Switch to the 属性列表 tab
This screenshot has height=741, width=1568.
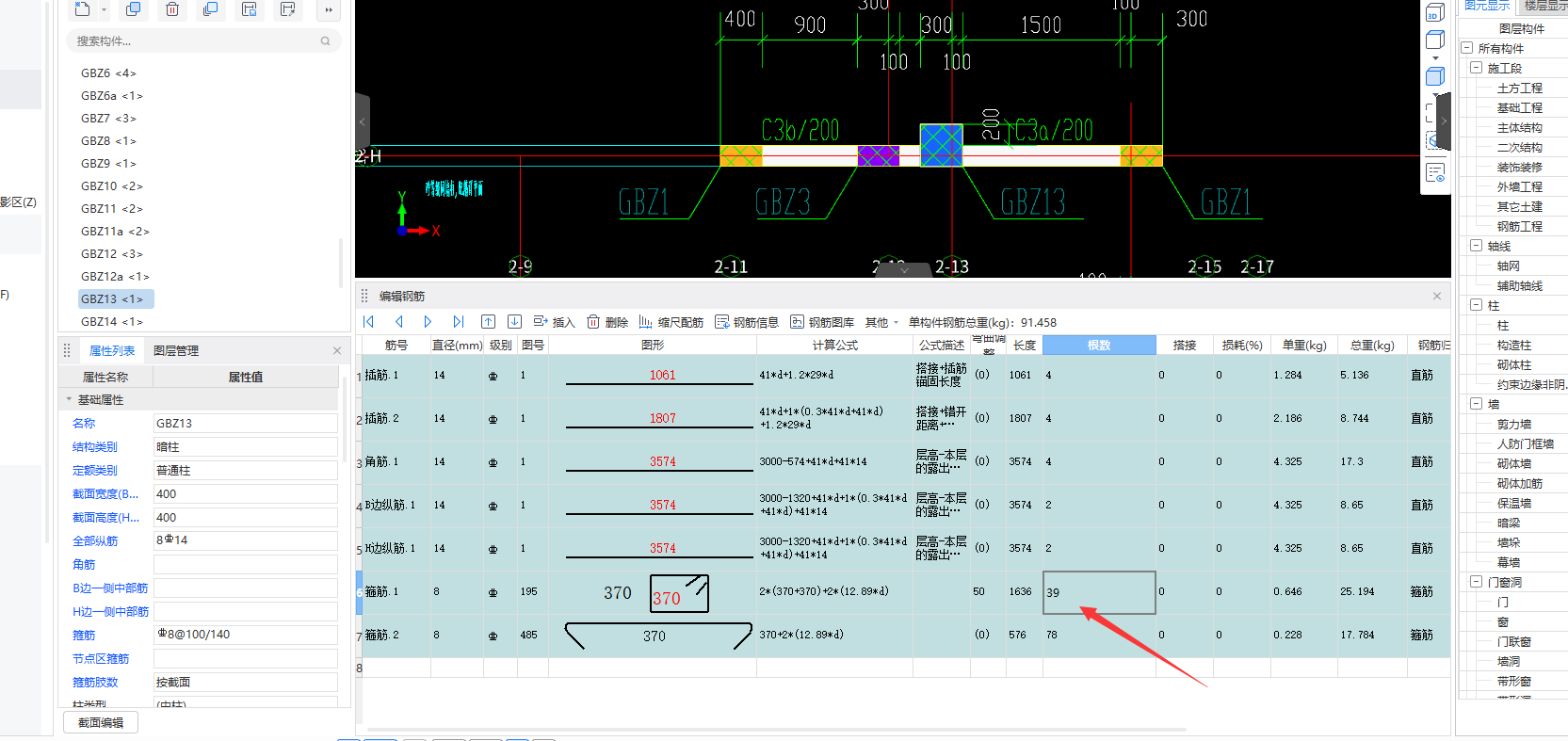112,351
